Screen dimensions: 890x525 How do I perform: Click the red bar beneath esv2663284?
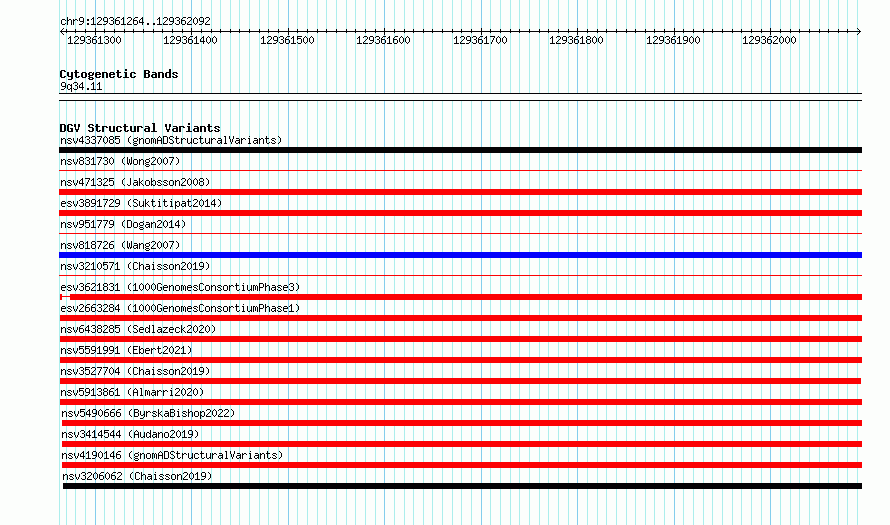460,318
